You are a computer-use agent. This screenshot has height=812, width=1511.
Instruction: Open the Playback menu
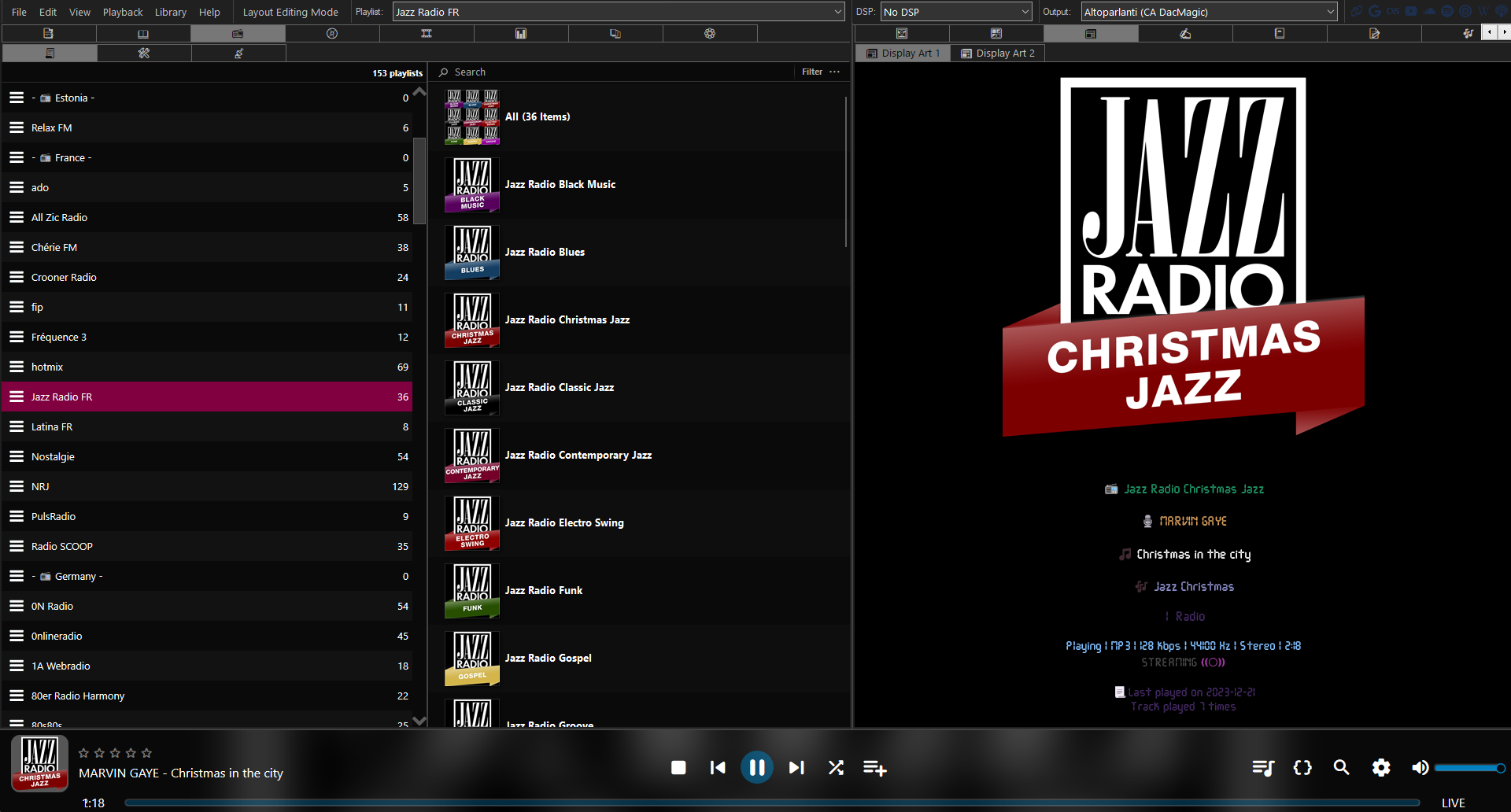(123, 12)
